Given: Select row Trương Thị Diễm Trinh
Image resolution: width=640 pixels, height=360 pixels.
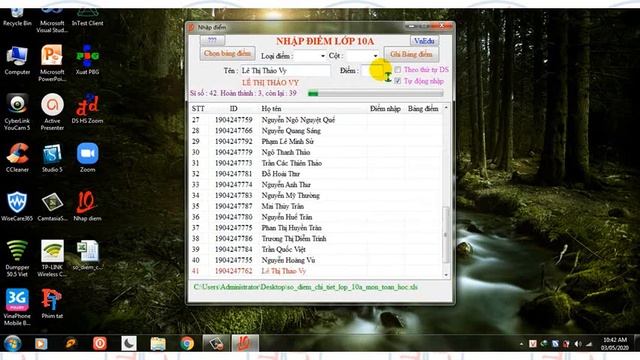Looking at the screenshot, I should click(316, 239).
